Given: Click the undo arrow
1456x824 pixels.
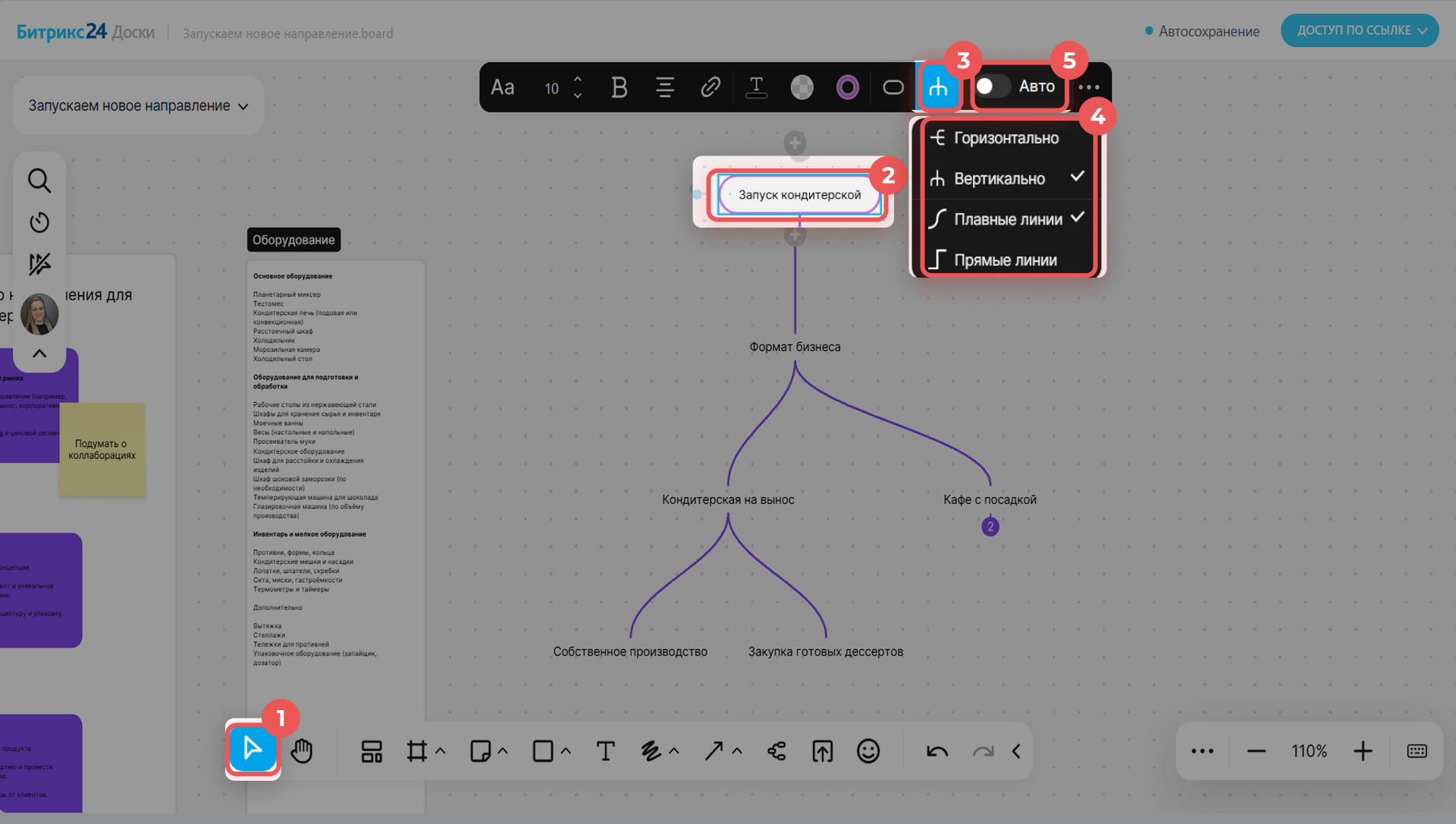Looking at the screenshot, I should 937,751.
